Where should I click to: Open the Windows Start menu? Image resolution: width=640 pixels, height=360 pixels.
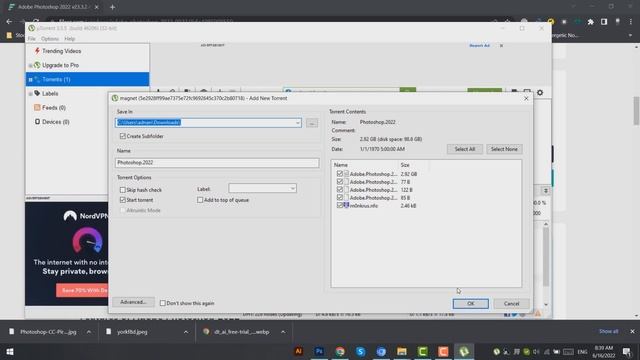pyautogui.click(x=10, y=351)
